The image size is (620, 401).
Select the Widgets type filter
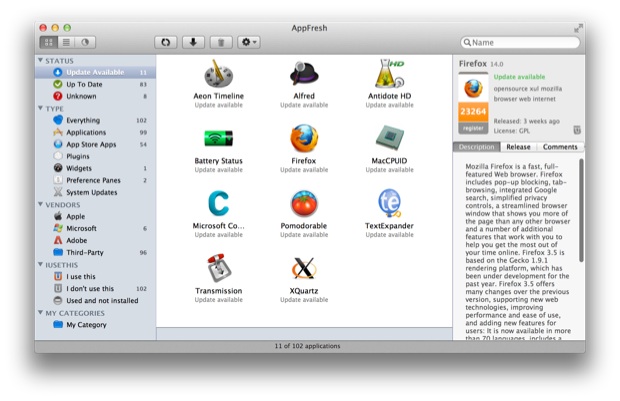point(95,168)
